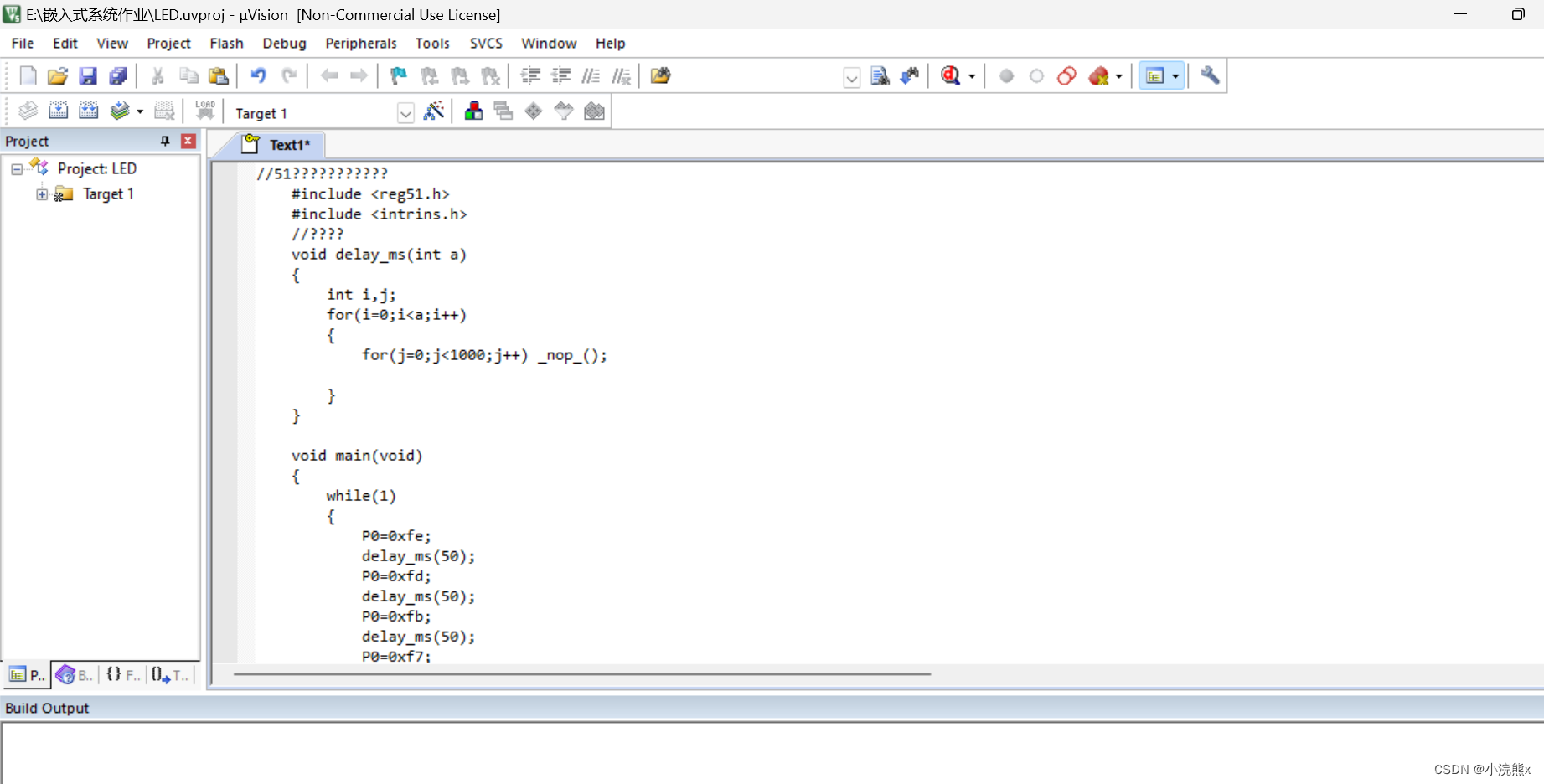Insert or remove bookmark flag icon

point(399,76)
